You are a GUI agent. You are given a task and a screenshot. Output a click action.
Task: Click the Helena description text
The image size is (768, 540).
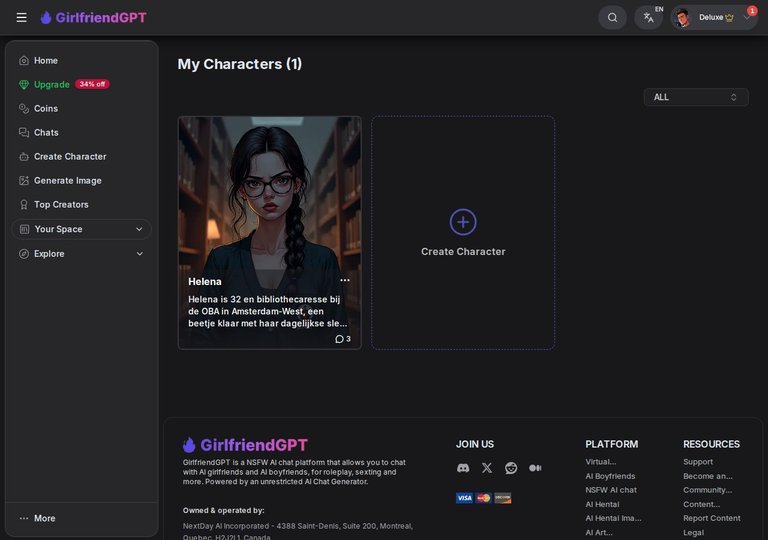[267, 311]
